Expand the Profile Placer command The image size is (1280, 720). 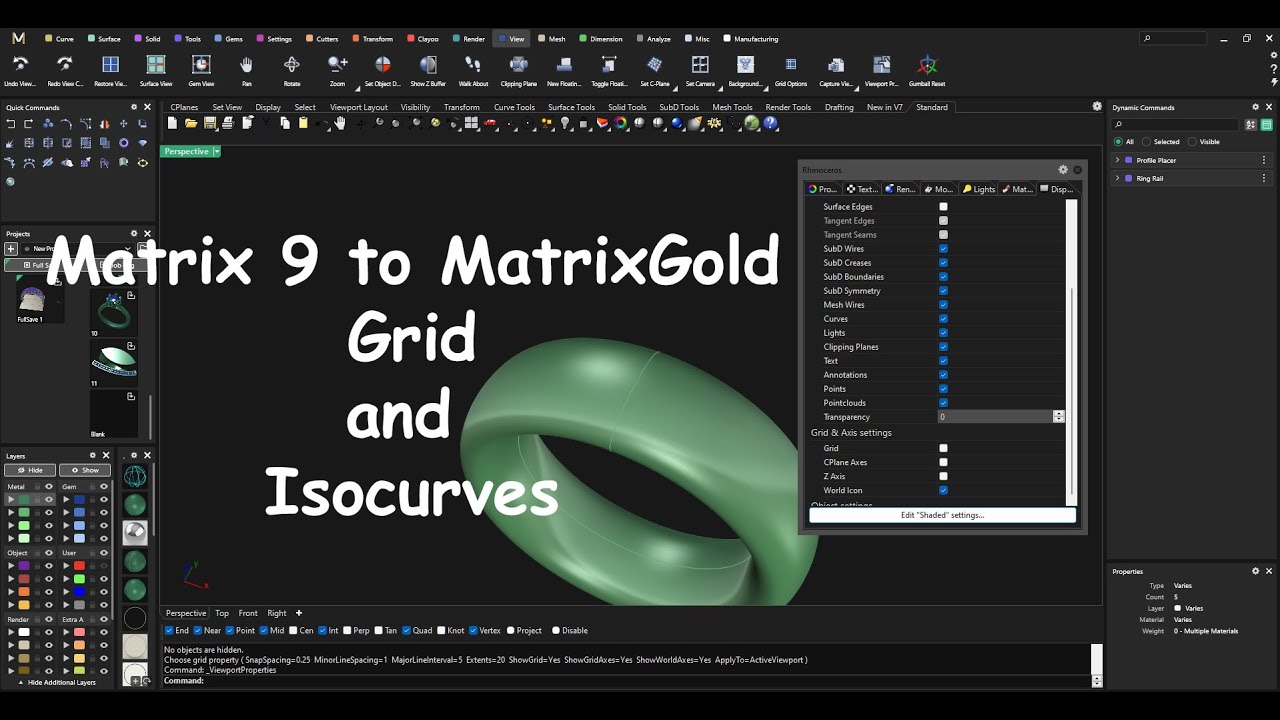1118,160
